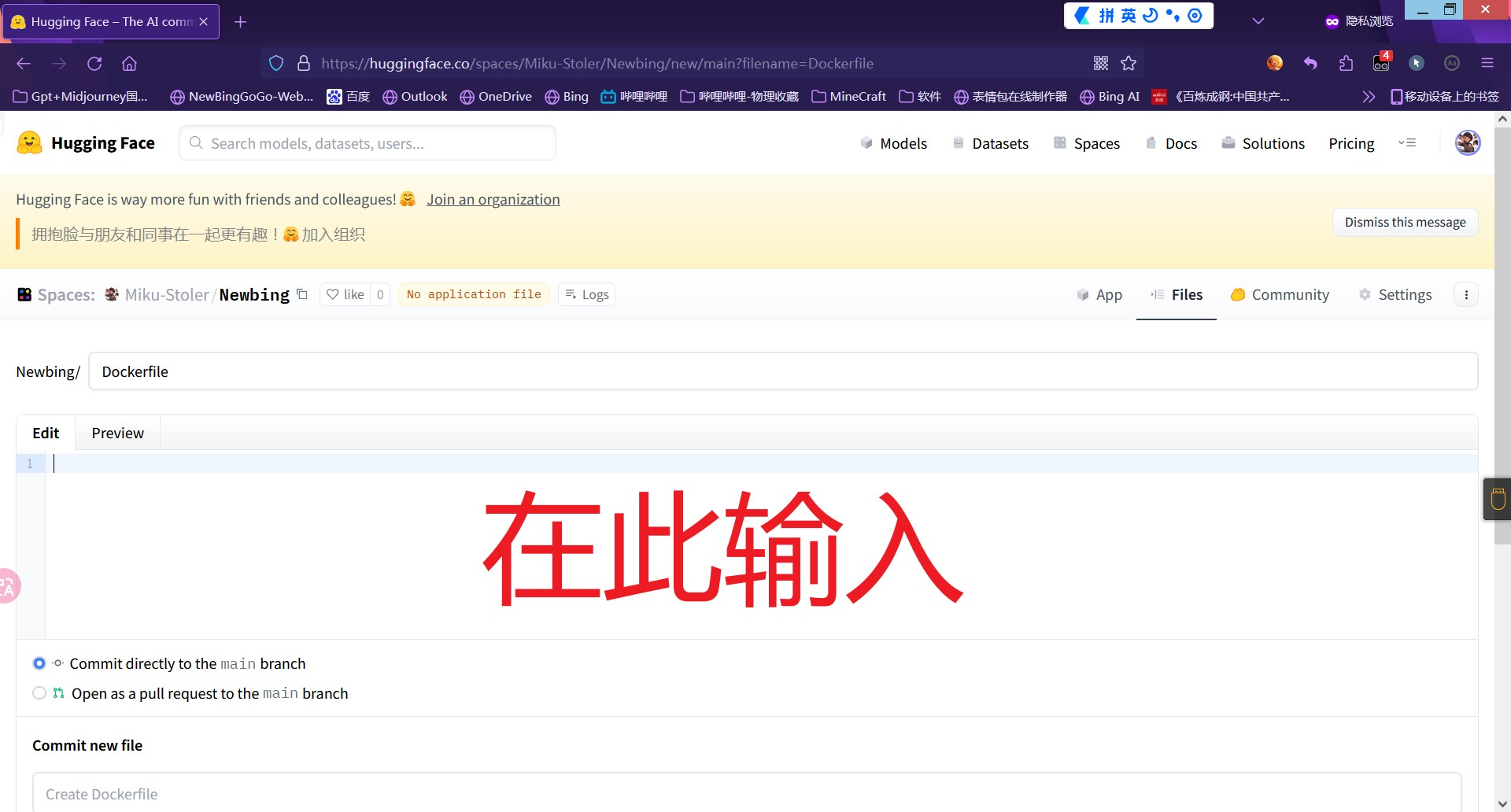Open the MineCraft bookmark folder

(848, 97)
